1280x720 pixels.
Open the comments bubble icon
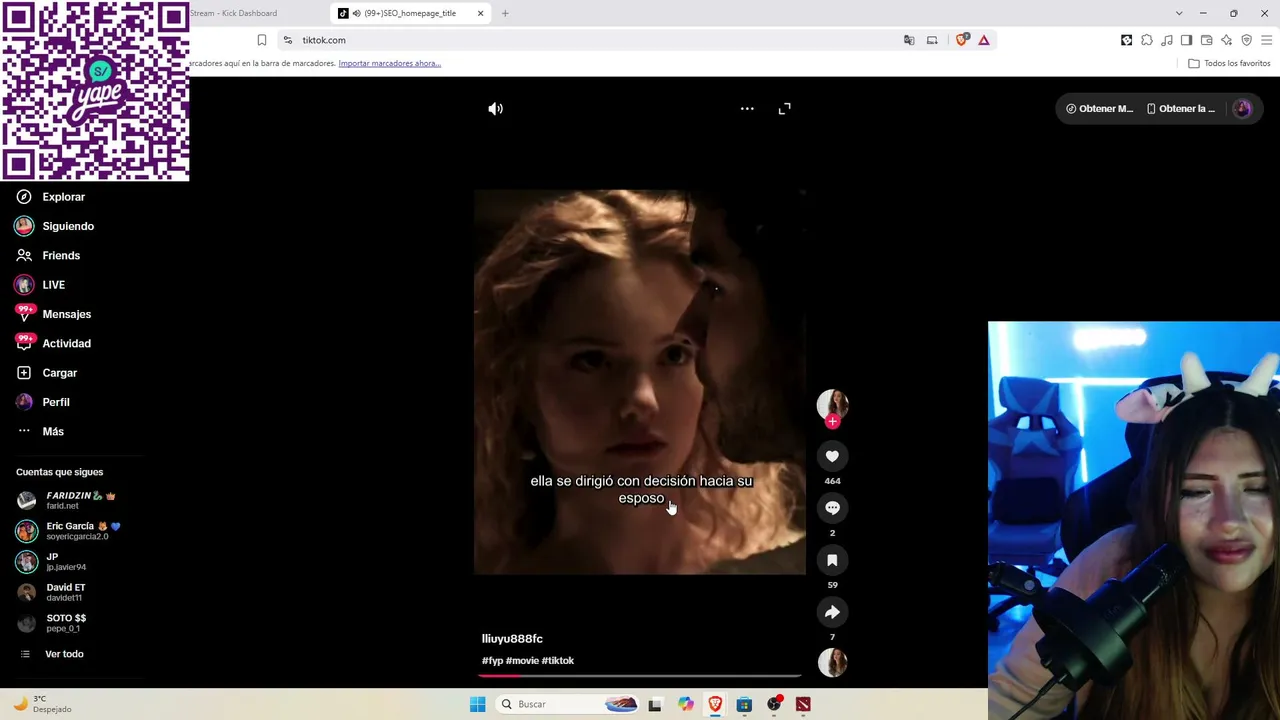832,508
